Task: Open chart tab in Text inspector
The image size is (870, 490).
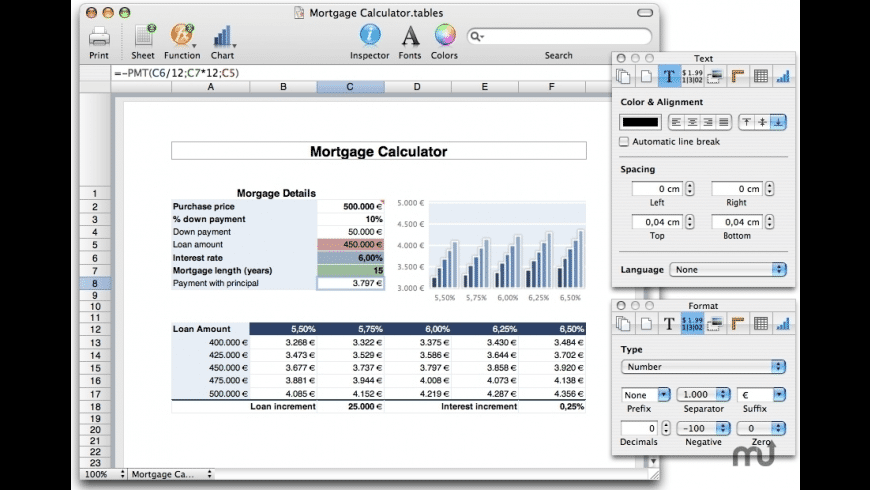Action: pyautogui.click(x=783, y=76)
